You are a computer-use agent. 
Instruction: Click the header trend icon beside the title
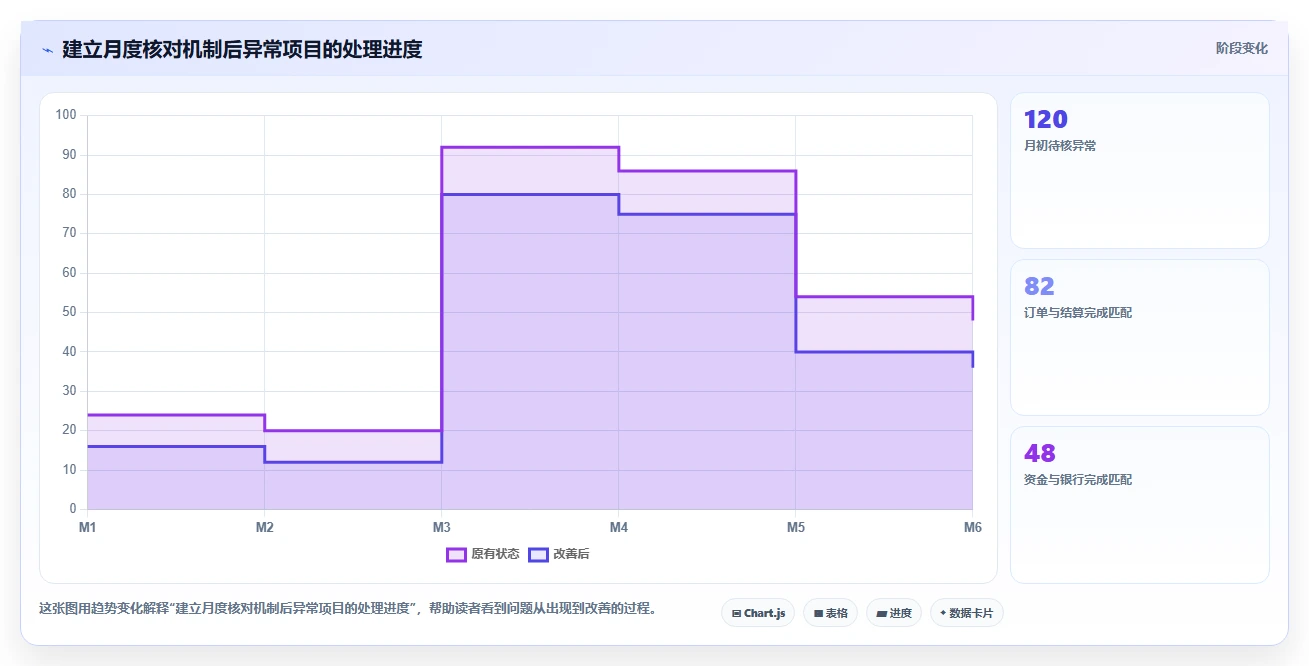click(x=47, y=49)
